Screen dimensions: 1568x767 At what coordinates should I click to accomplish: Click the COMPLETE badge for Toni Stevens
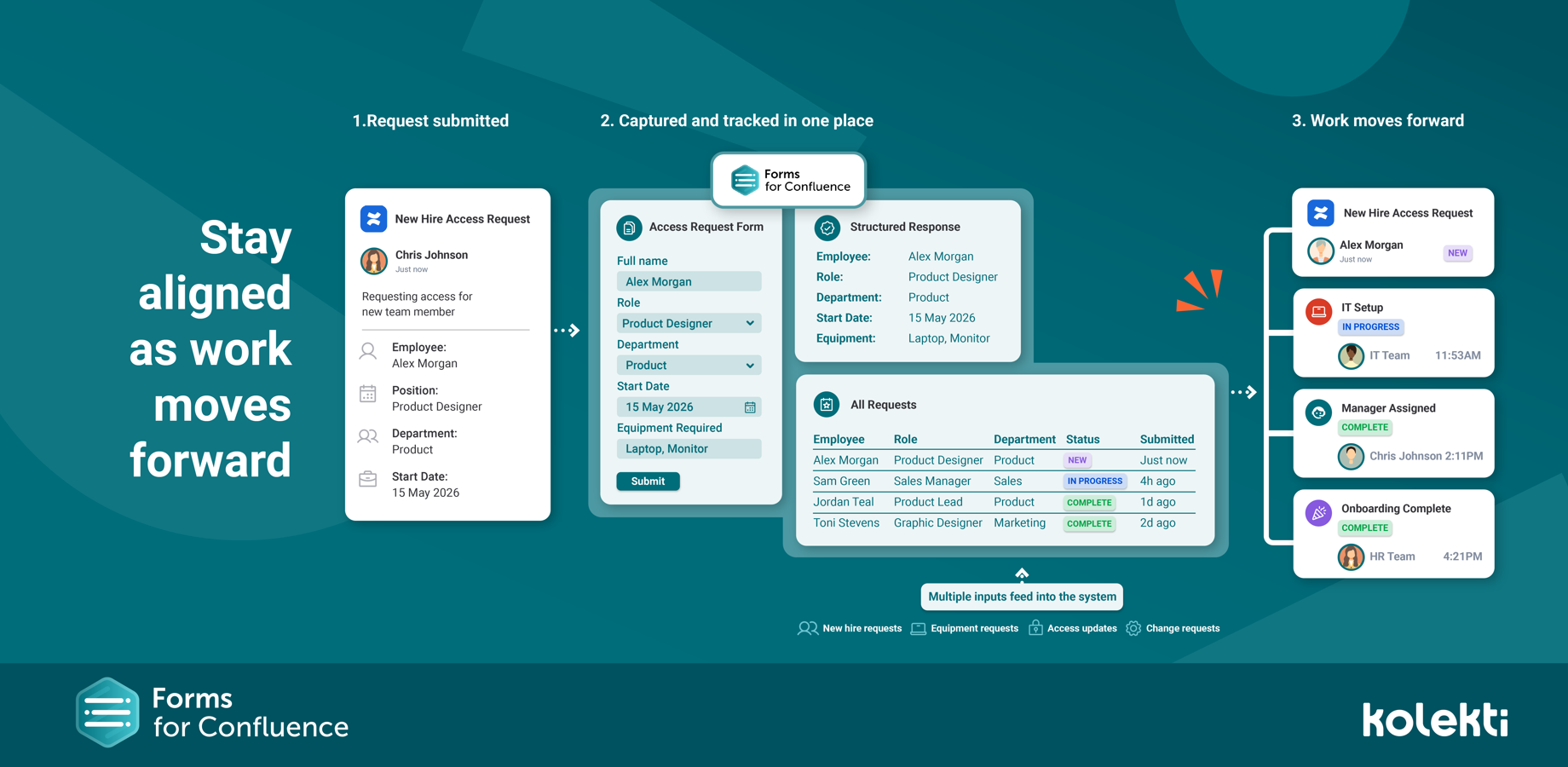point(1089,524)
